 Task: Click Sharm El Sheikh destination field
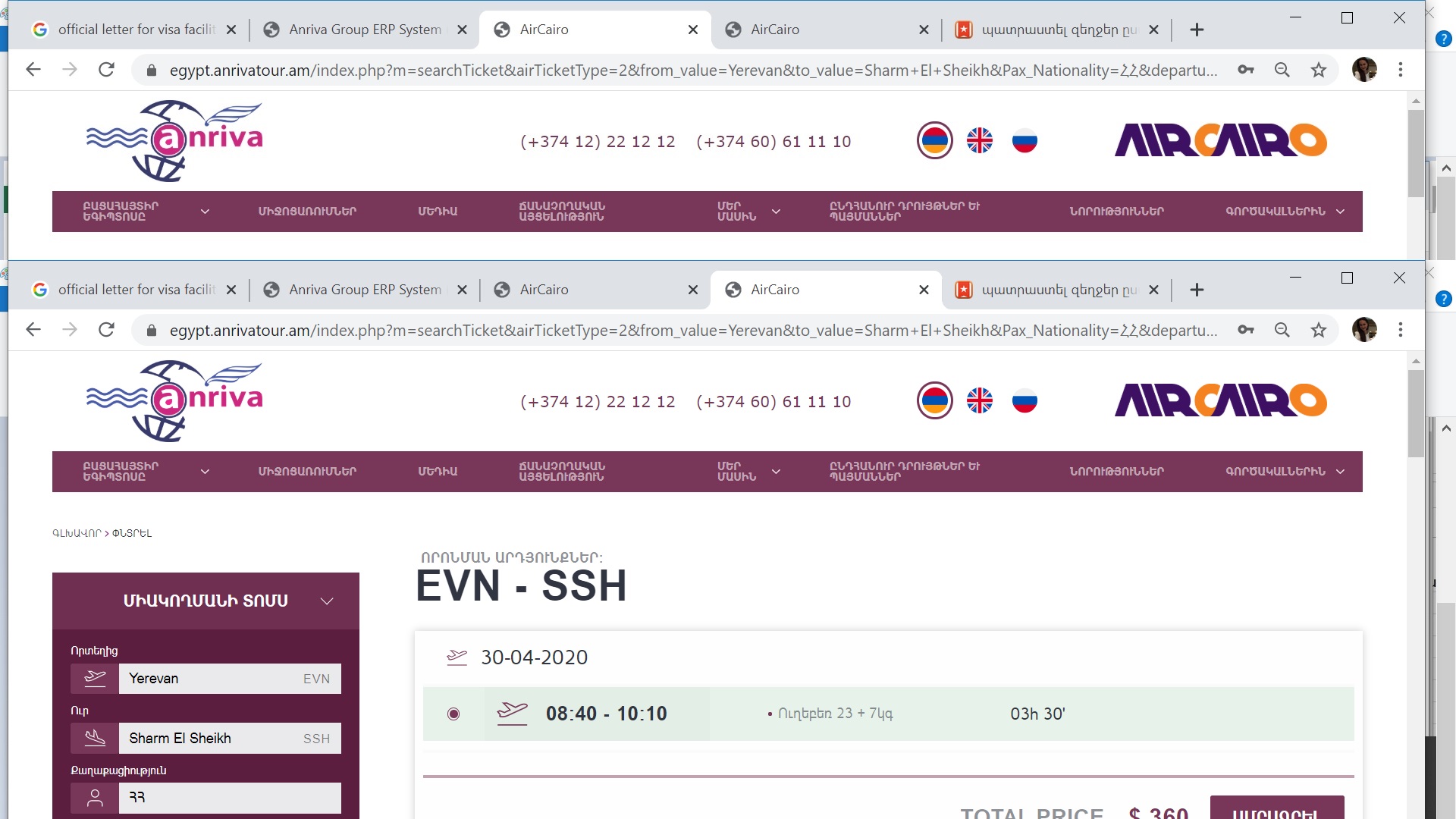pos(230,739)
